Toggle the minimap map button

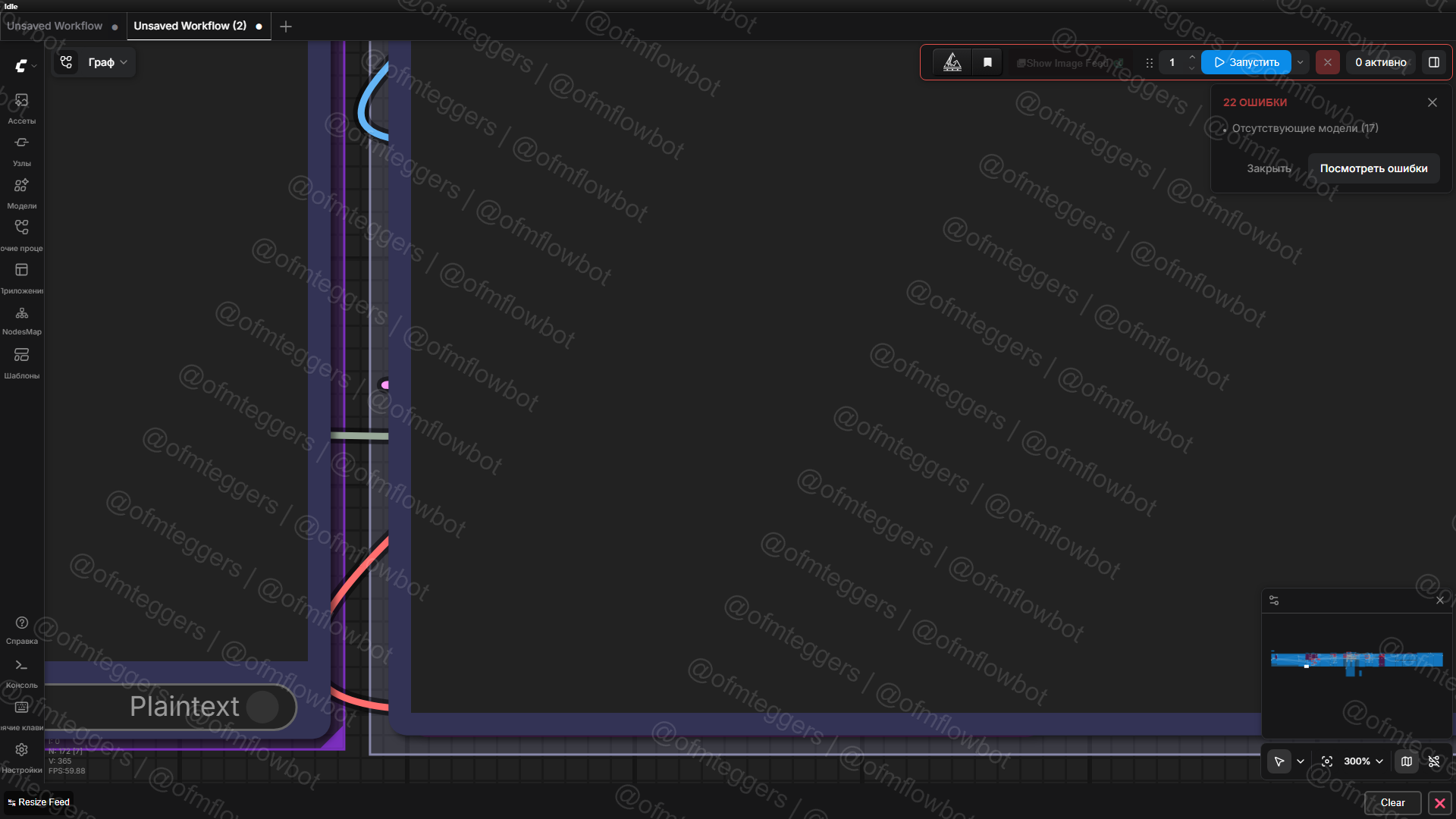tap(1407, 761)
